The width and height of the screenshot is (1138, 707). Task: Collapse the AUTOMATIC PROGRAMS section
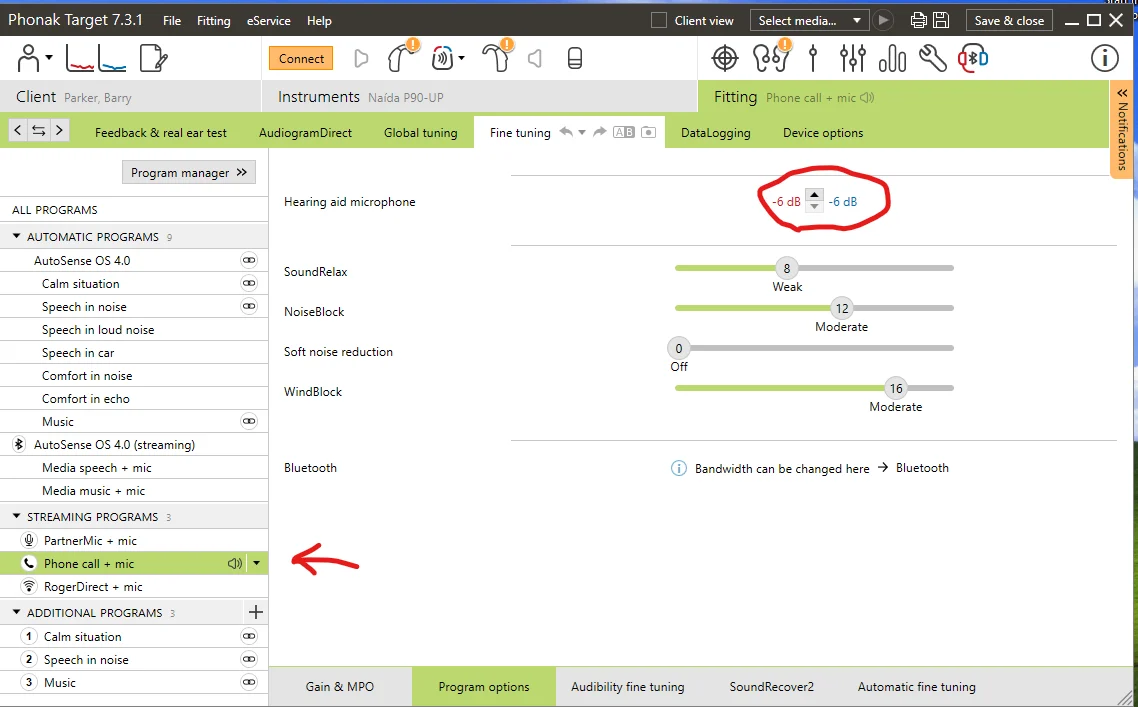[17, 237]
